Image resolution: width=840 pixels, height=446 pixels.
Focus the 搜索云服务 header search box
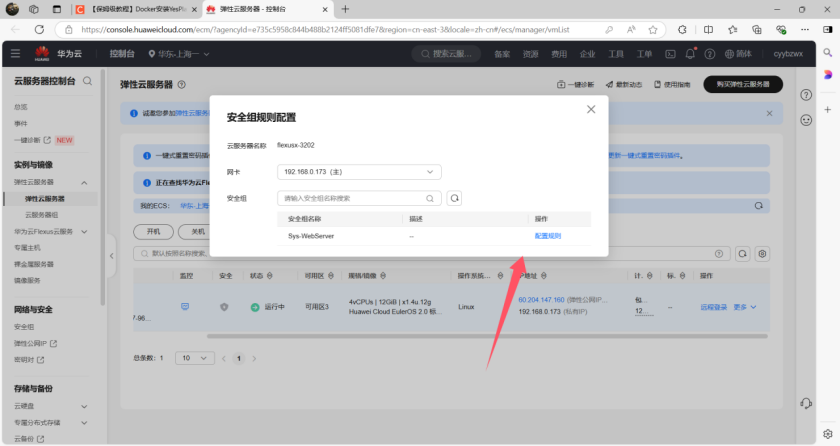[x=446, y=54]
